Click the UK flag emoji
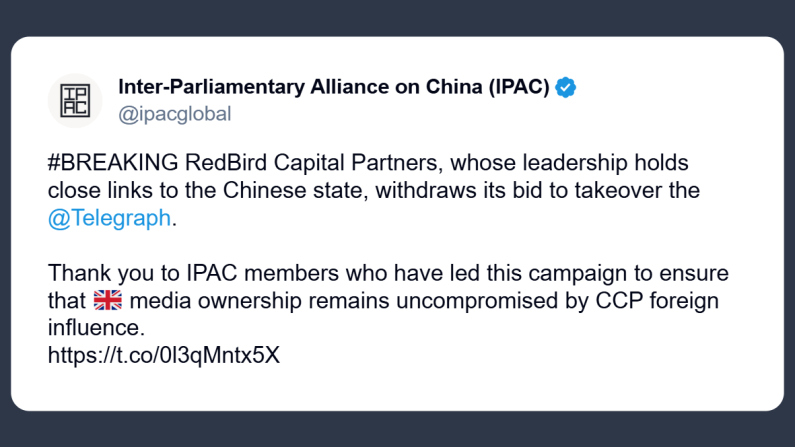795x447 pixels. [105, 300]
